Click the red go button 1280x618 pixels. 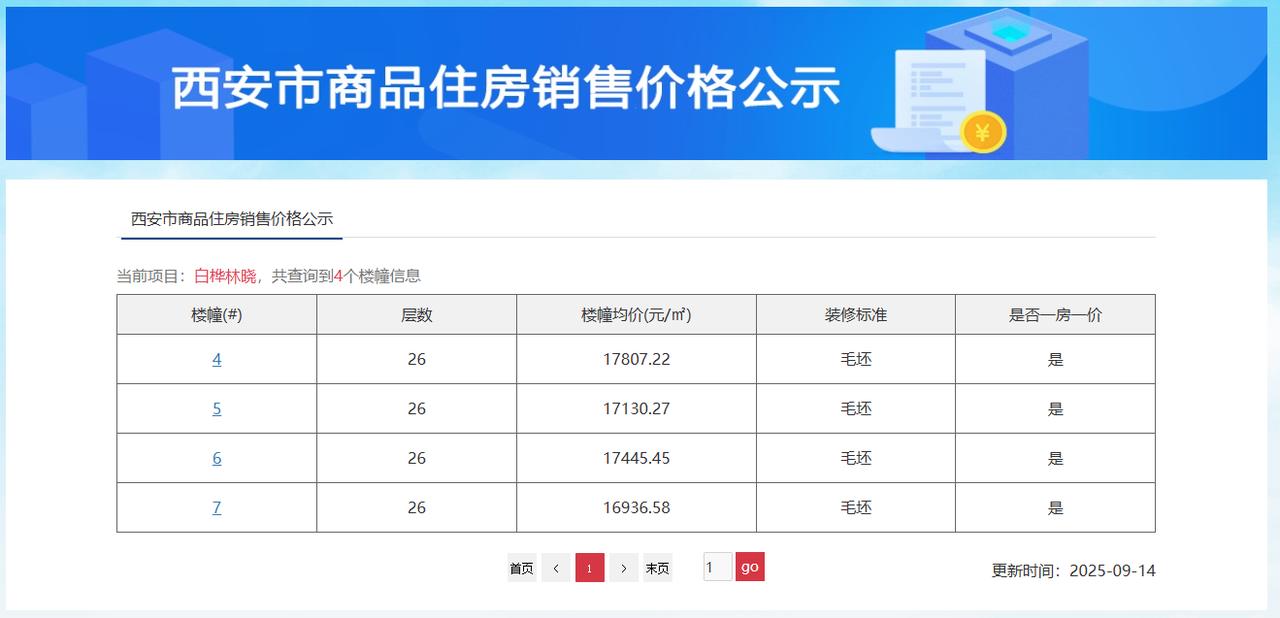pos(750,567)
